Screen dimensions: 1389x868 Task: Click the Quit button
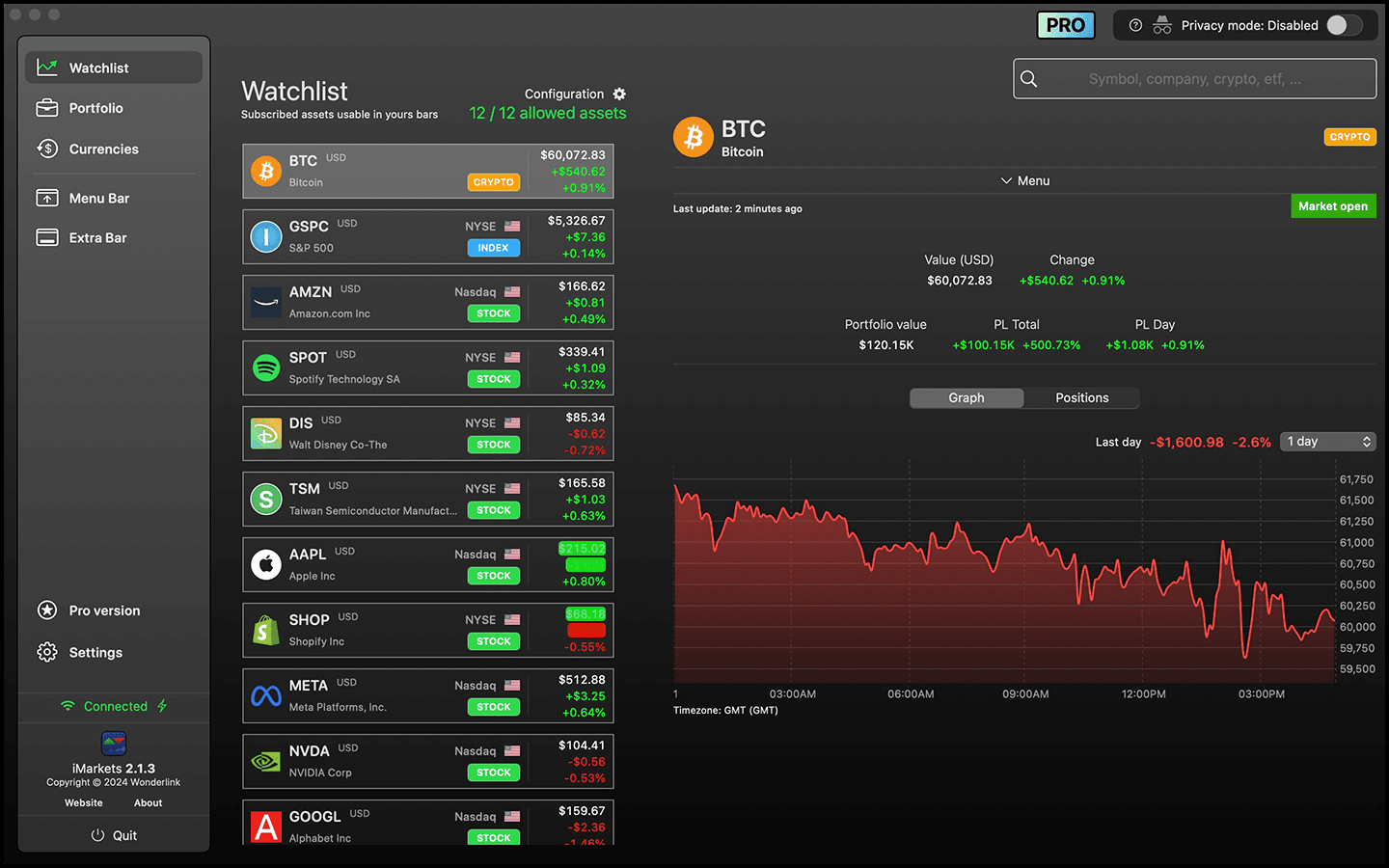click(x=114, y=835)
